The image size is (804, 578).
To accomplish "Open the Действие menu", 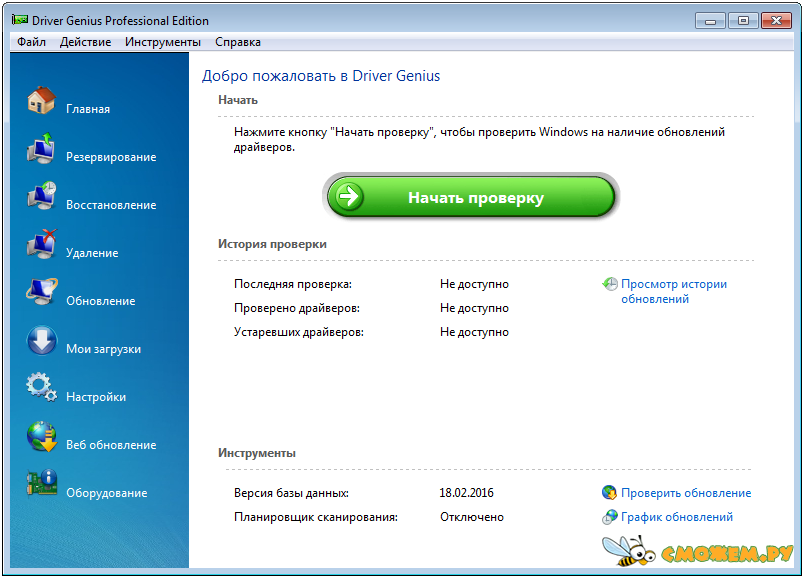I will tap(85, 42).
